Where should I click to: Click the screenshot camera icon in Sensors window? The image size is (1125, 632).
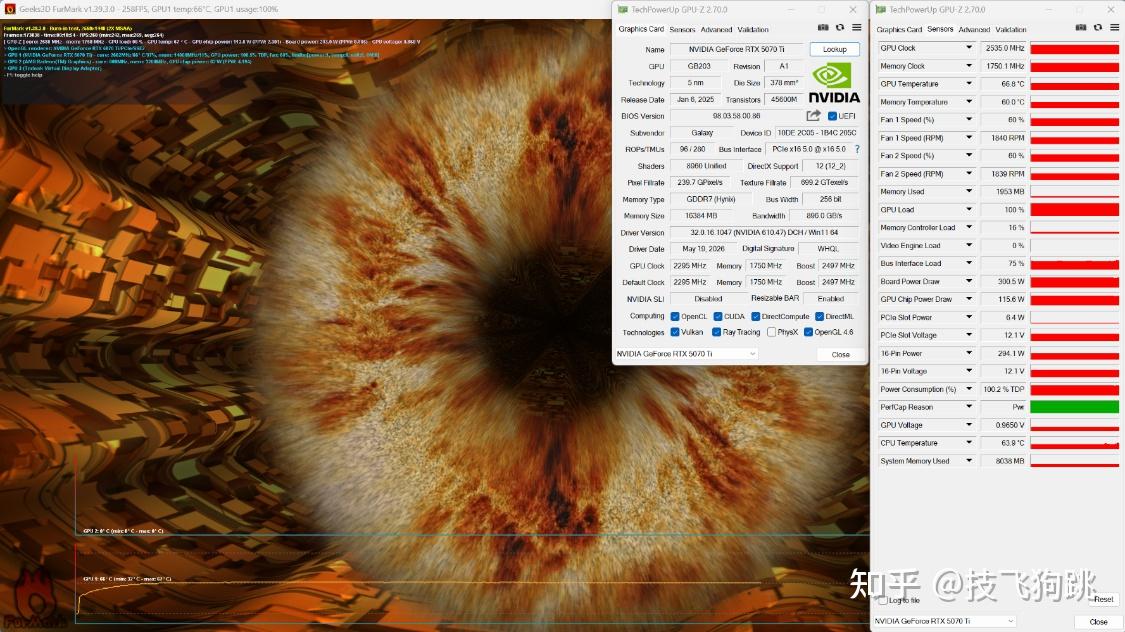point(1081,28)
